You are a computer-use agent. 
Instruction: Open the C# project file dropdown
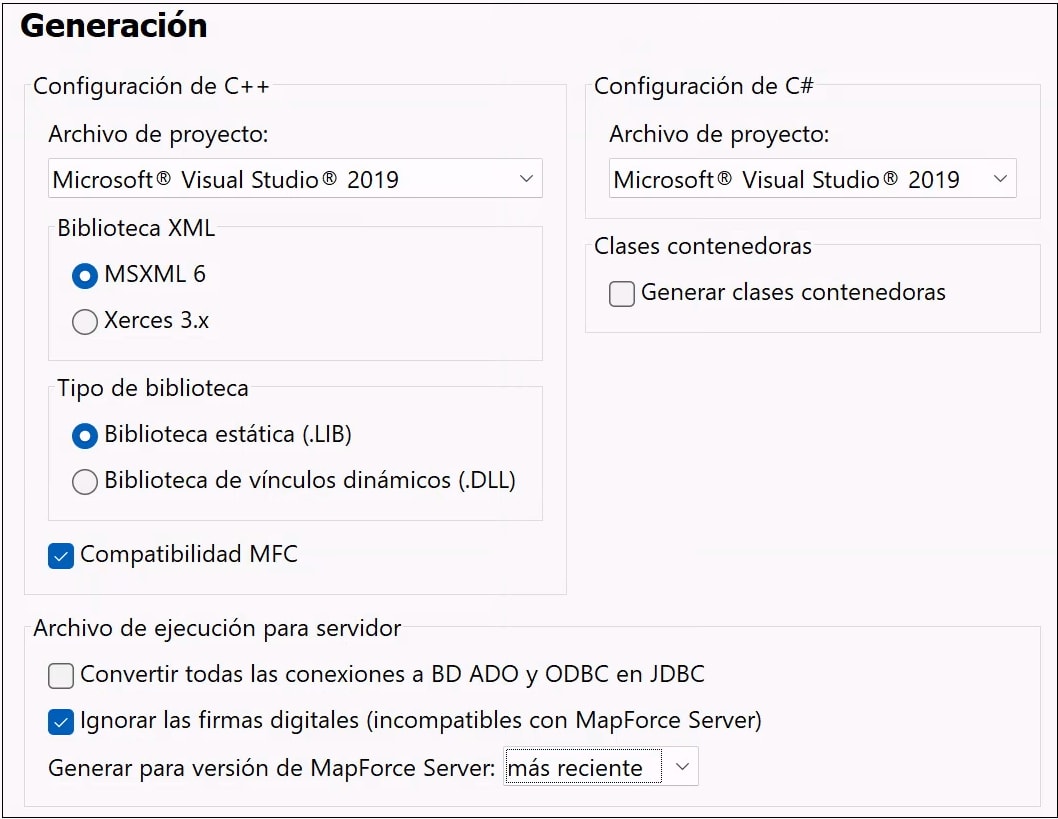click(x=812, y=178)
